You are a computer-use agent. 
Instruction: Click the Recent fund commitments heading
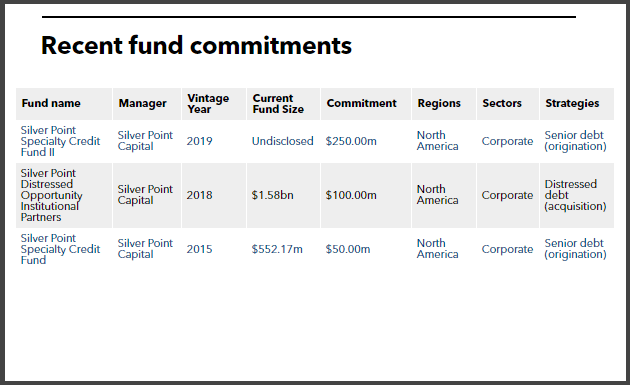pos(196,45)
